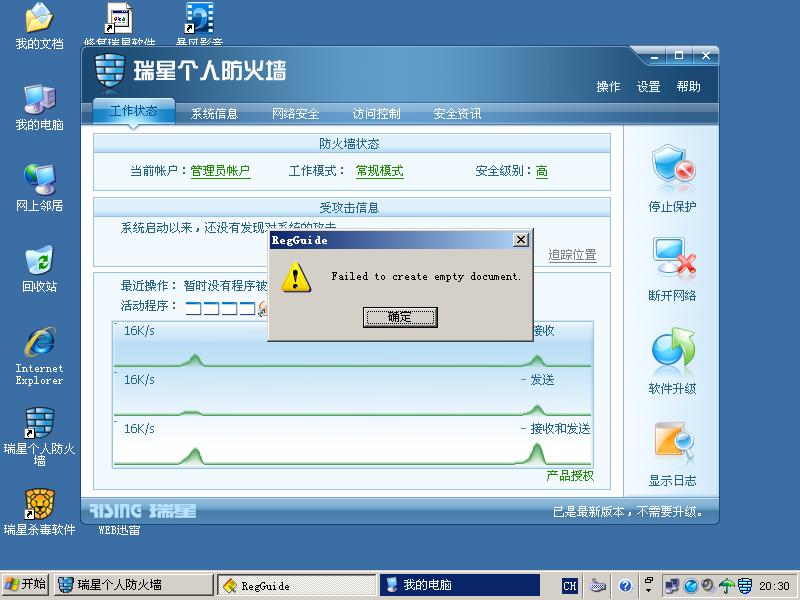Viewport: 800px width, 600px height.
Task: Click the network connection tray icon
Action: 672,586
